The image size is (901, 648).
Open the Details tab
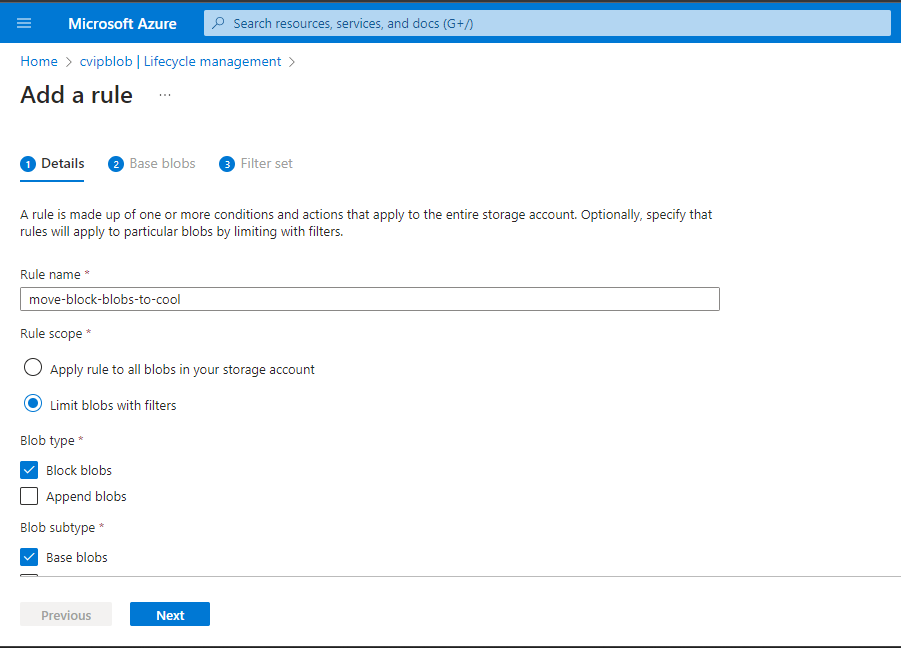click(62, 163)
